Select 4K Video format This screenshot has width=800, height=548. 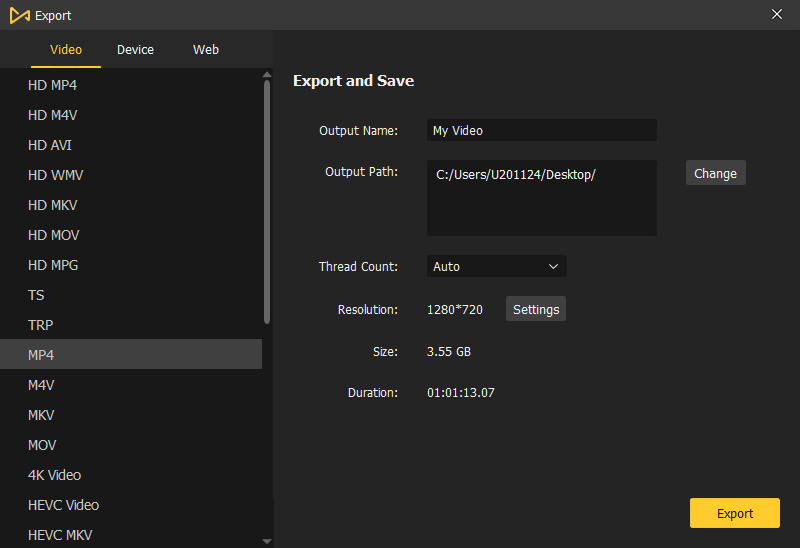(131, 475)
